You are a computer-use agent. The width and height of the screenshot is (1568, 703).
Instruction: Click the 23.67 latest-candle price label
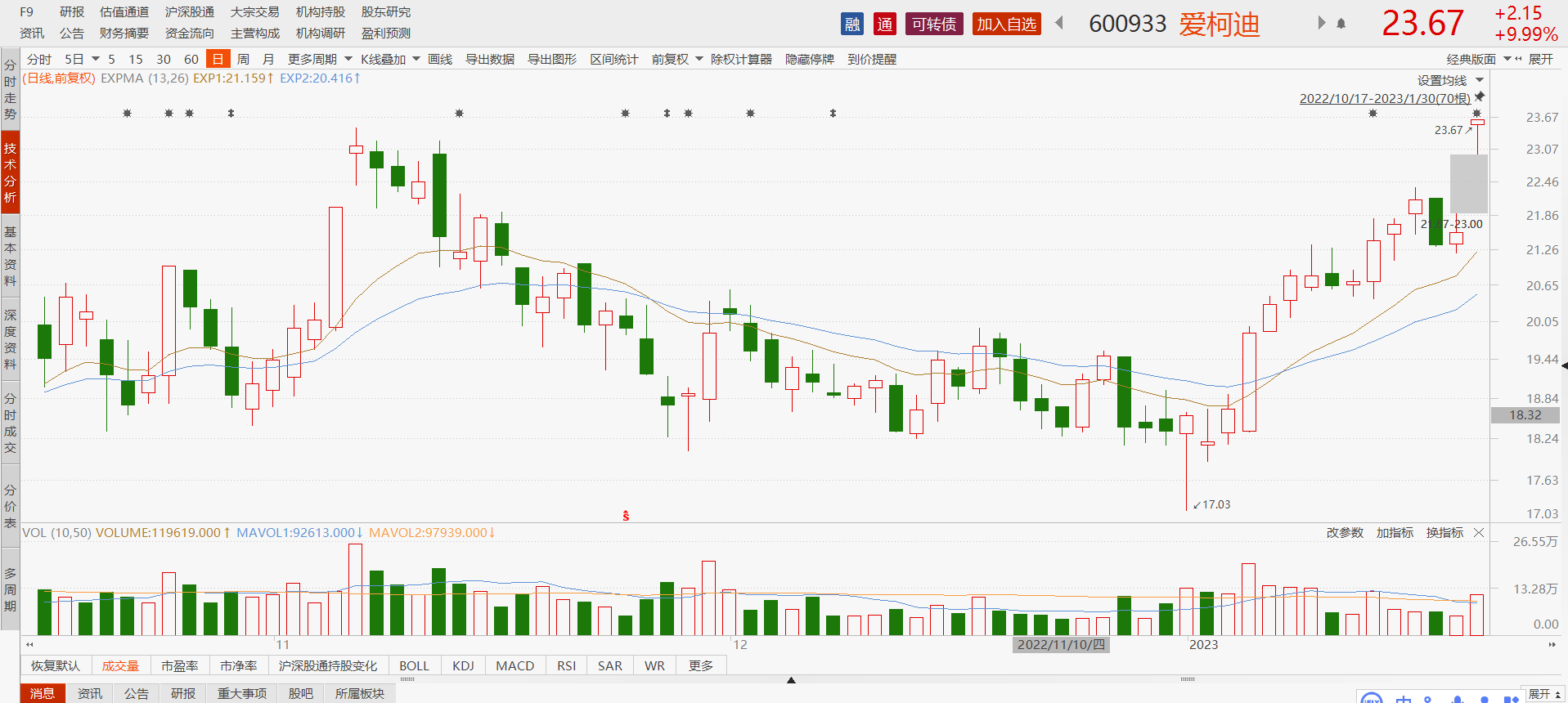coord(1449,130)
